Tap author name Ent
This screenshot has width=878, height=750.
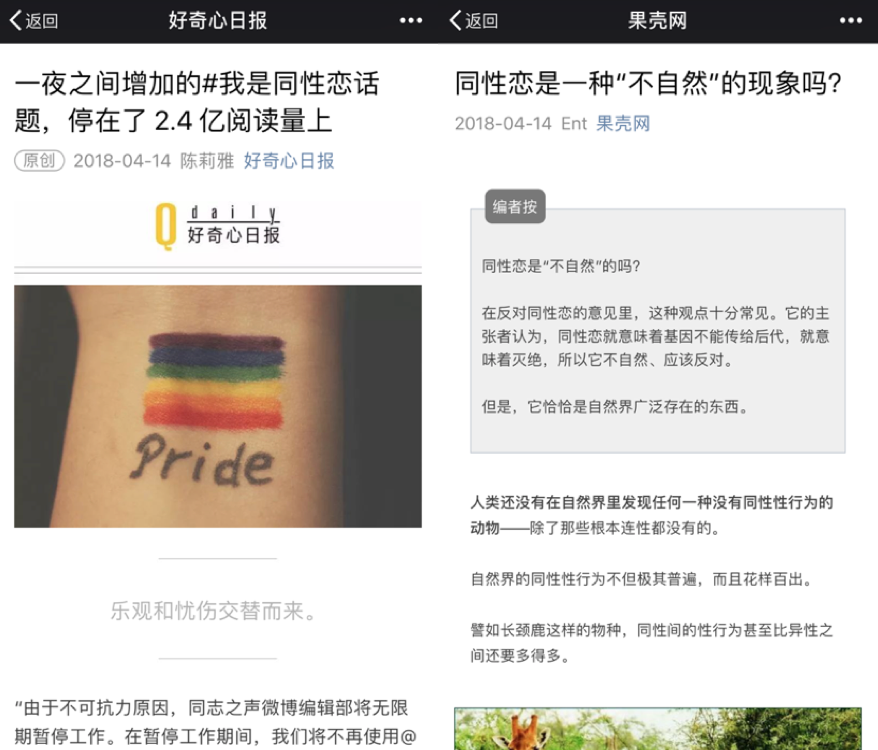(574, 123)
